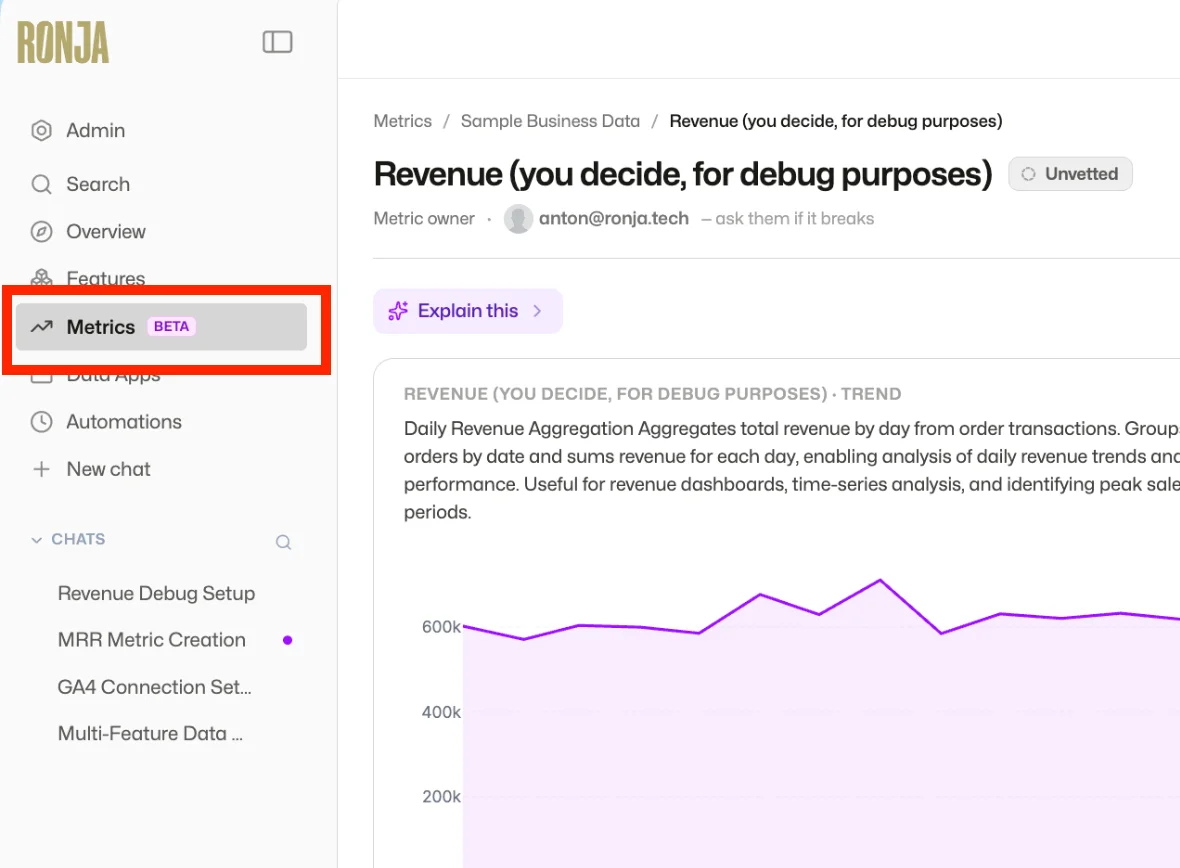Click the Unvetted status badge
Image resolution: width=1180 pixels, height=868 pixels.
(x=1070, y=174)
